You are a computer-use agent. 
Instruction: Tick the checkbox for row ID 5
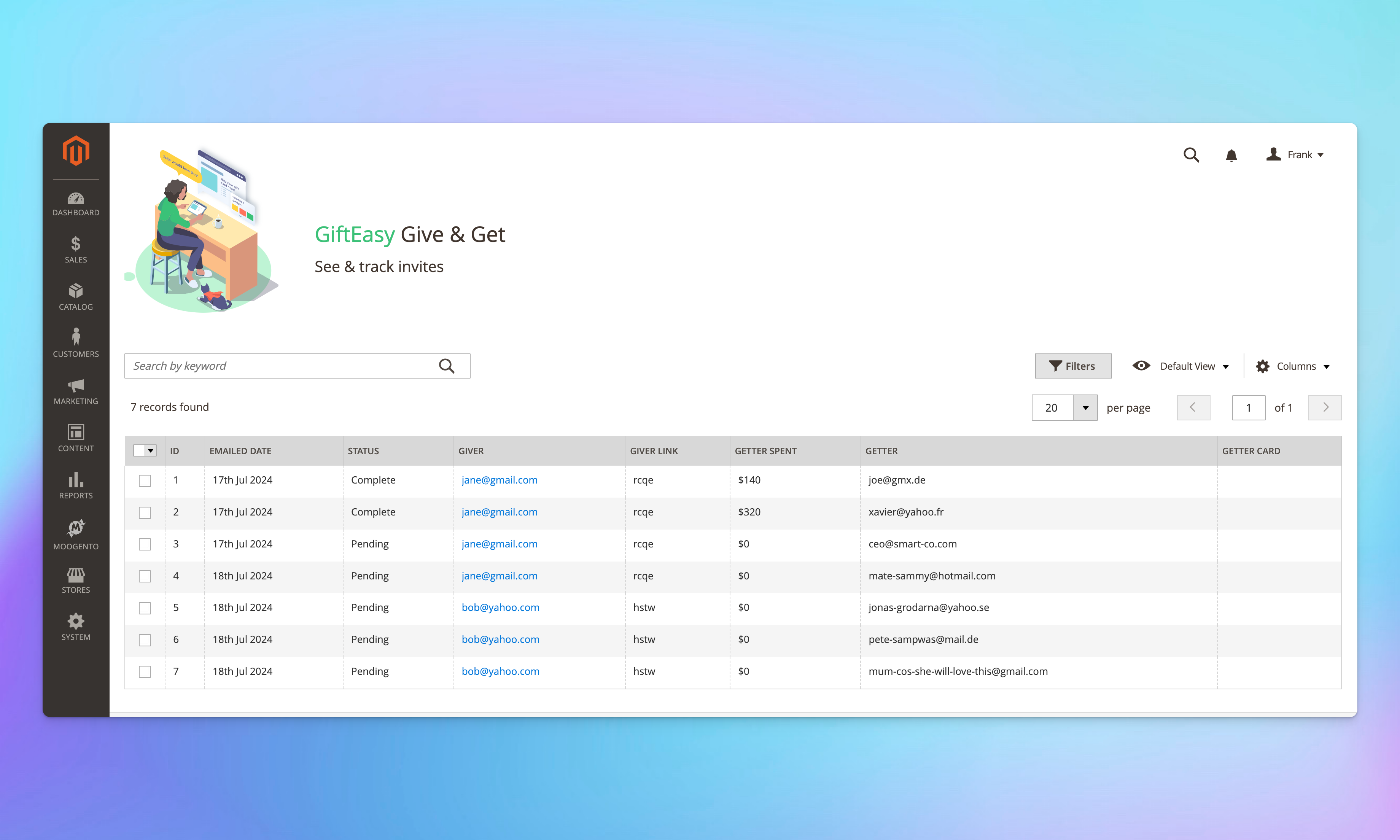click(x=145, y=608)
